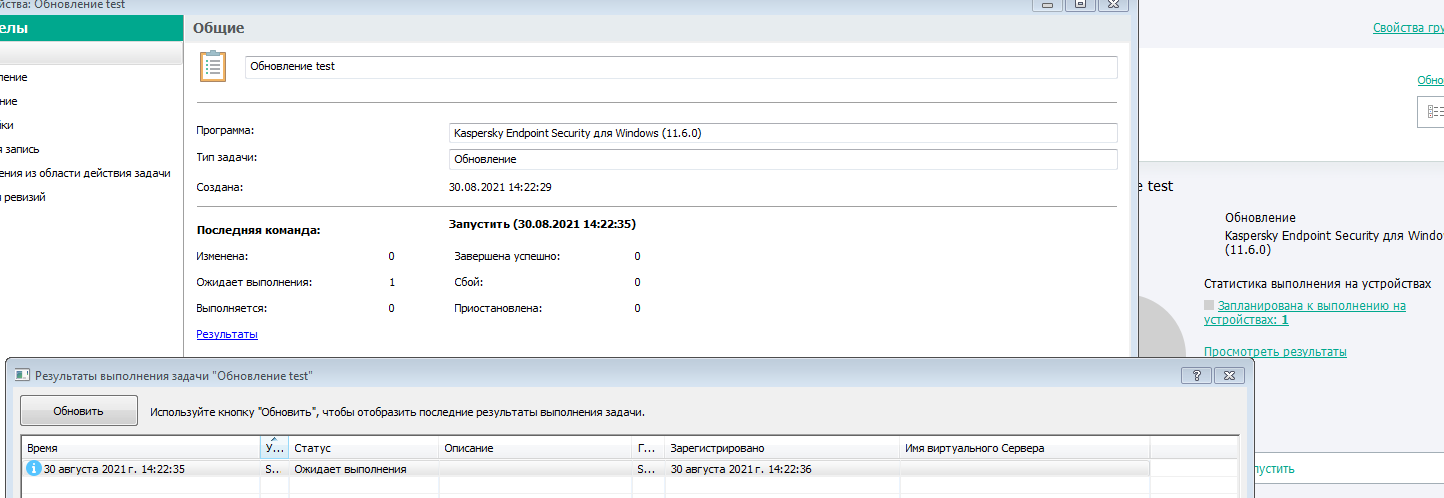Maximize the task properties window

tap(1080, 5)
